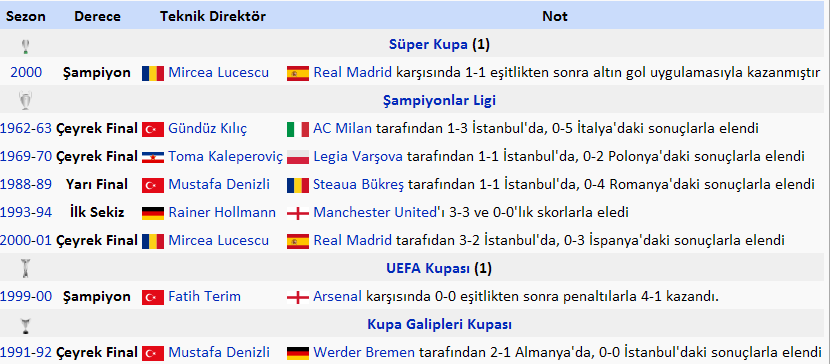Open the Kupa Galipleri Kupası link
The height and width of the screenshot is (364, 836).
pyautogui.click(x=439, y=324)
